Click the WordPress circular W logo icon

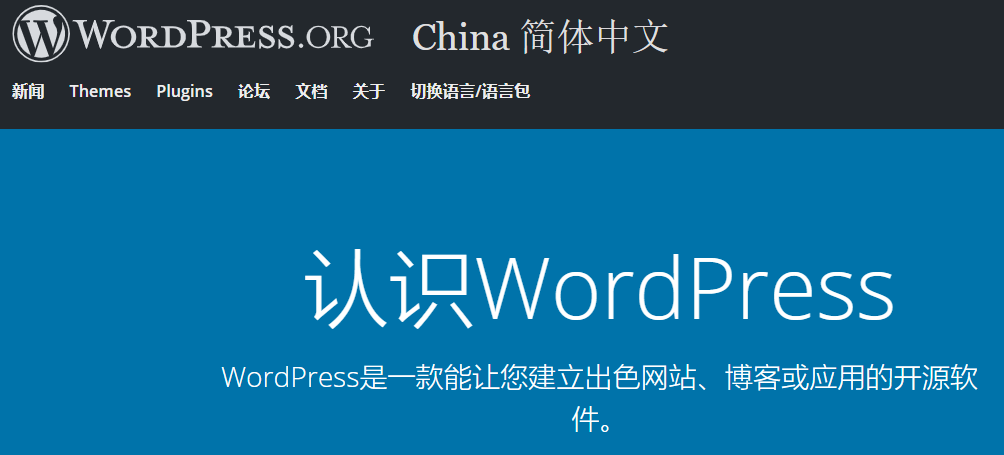point(40,34)
